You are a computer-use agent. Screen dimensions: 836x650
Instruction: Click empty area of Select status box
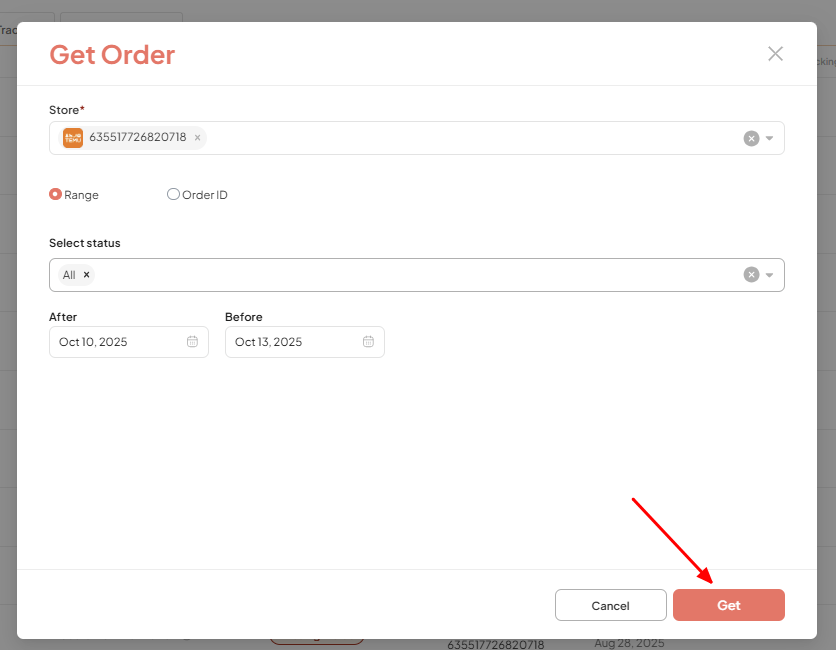pos(420,275)
